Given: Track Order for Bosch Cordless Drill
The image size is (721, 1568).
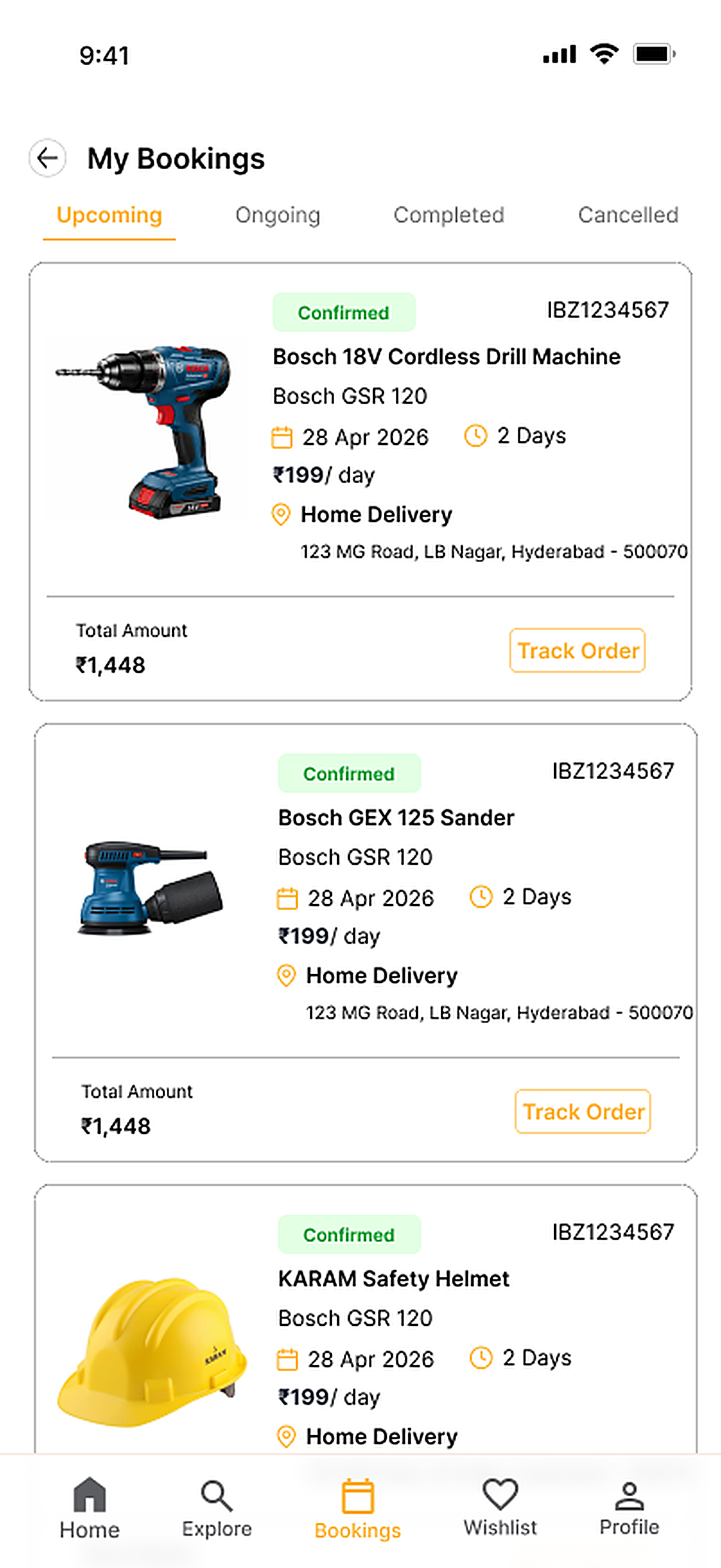Looking at the screenshot, I should (x=578, y=651).
